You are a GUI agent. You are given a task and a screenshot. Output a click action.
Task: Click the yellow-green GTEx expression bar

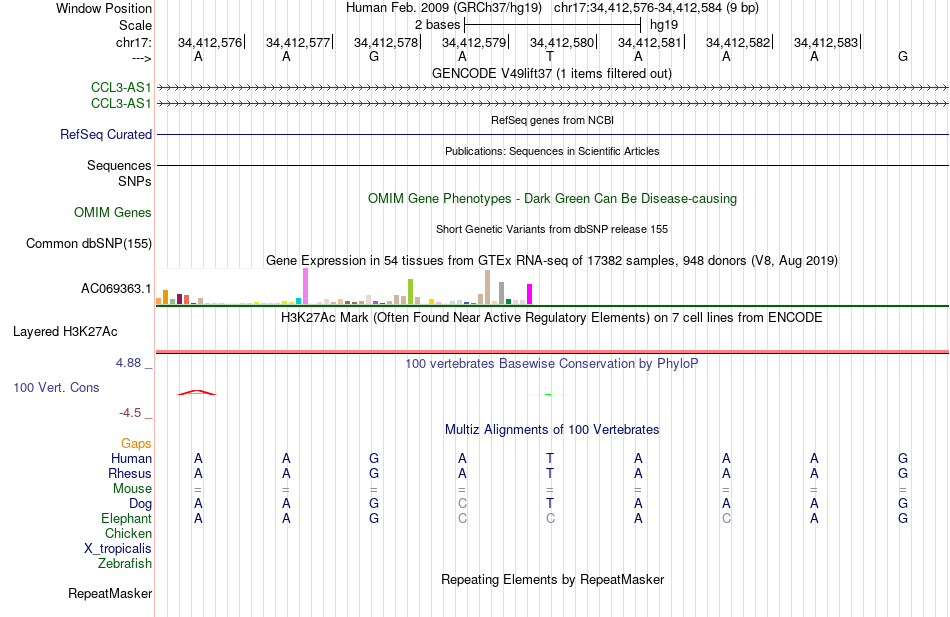410,292
